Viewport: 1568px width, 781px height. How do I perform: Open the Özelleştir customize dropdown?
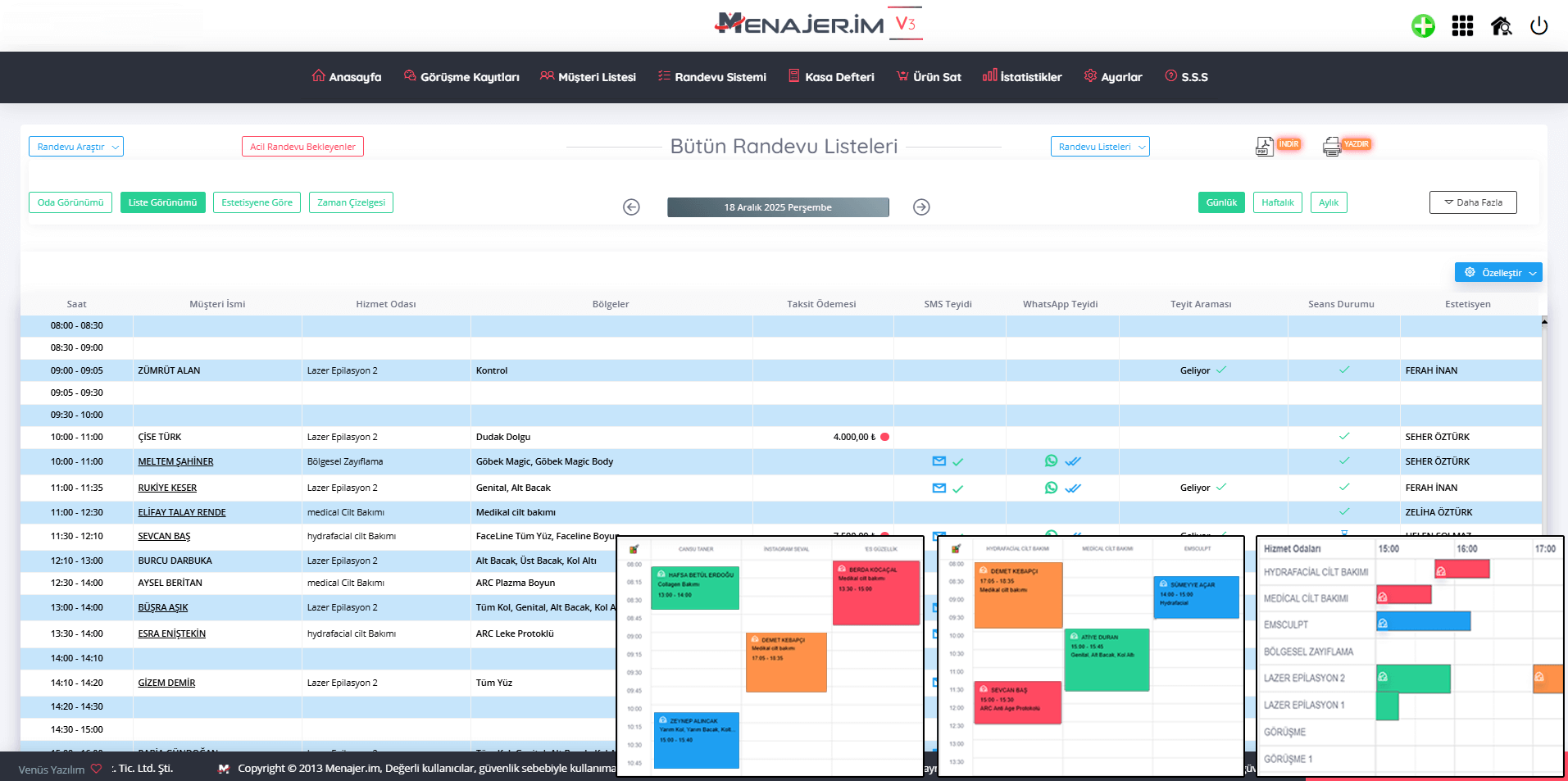(x=1498, y=273)
